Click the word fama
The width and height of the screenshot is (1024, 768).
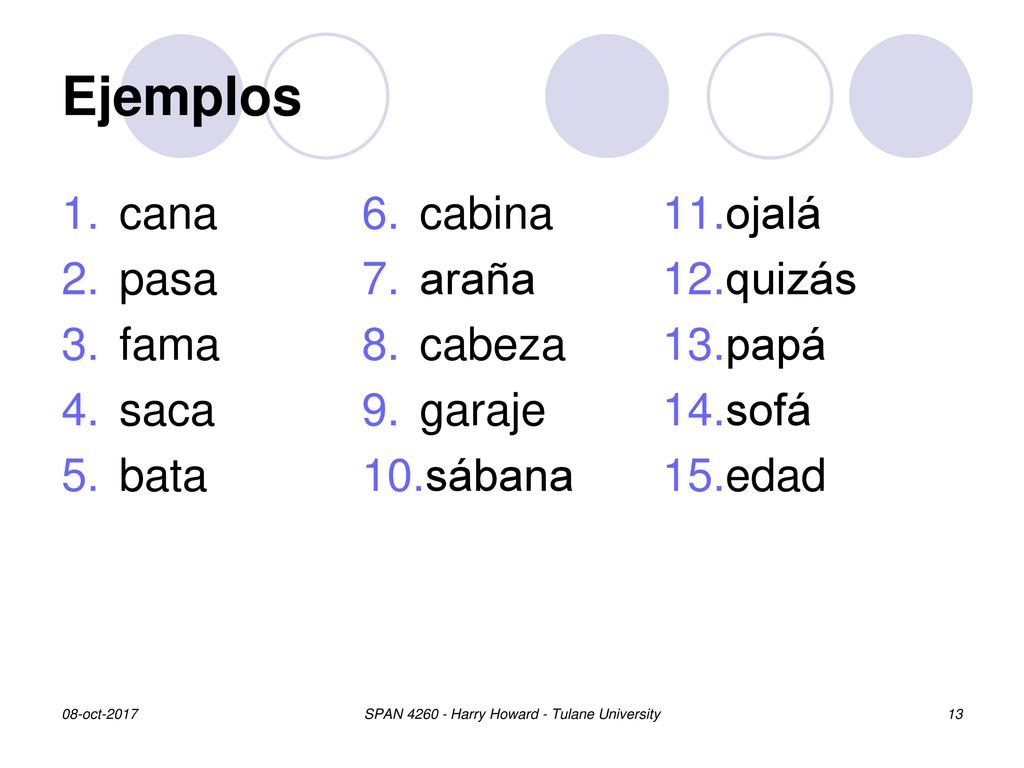pos(169,344)
